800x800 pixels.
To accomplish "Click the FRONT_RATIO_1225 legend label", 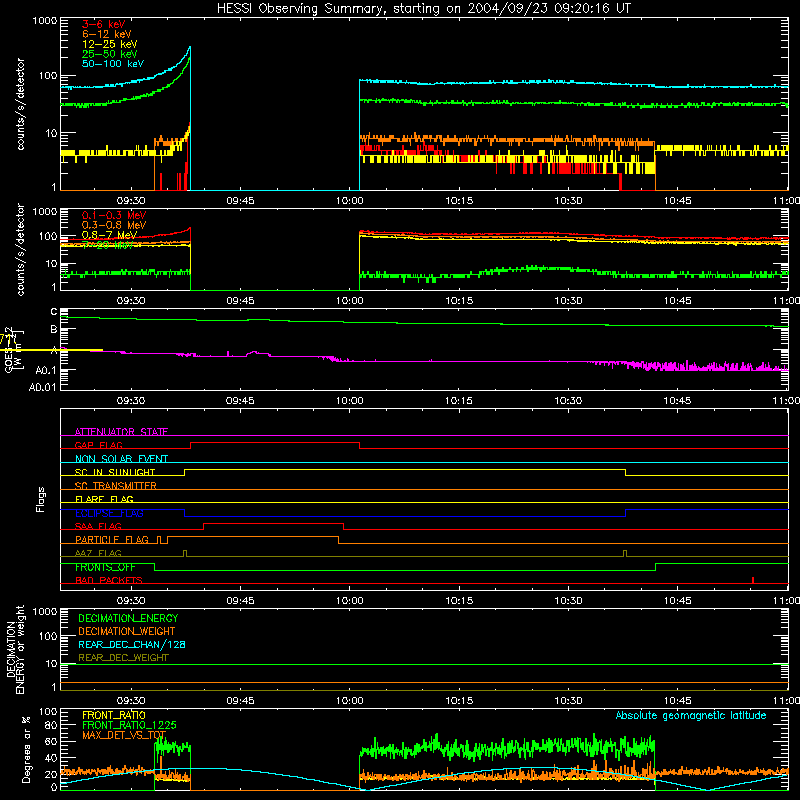I will [x=129, y=725].
